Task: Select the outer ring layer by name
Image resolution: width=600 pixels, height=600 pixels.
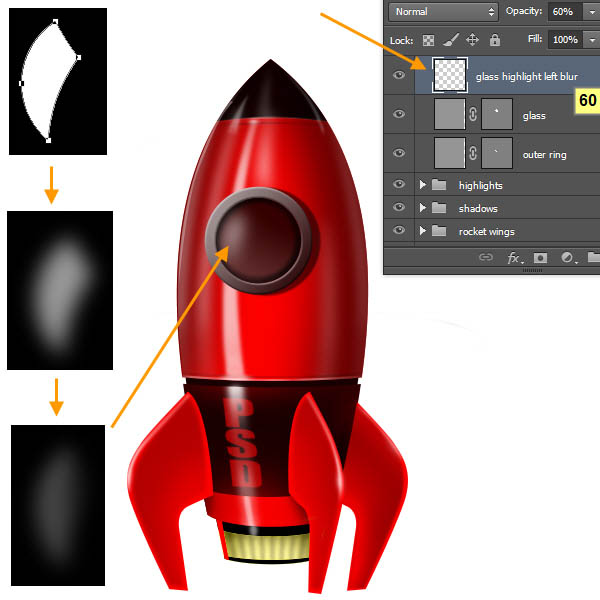Action: (547, 154)
